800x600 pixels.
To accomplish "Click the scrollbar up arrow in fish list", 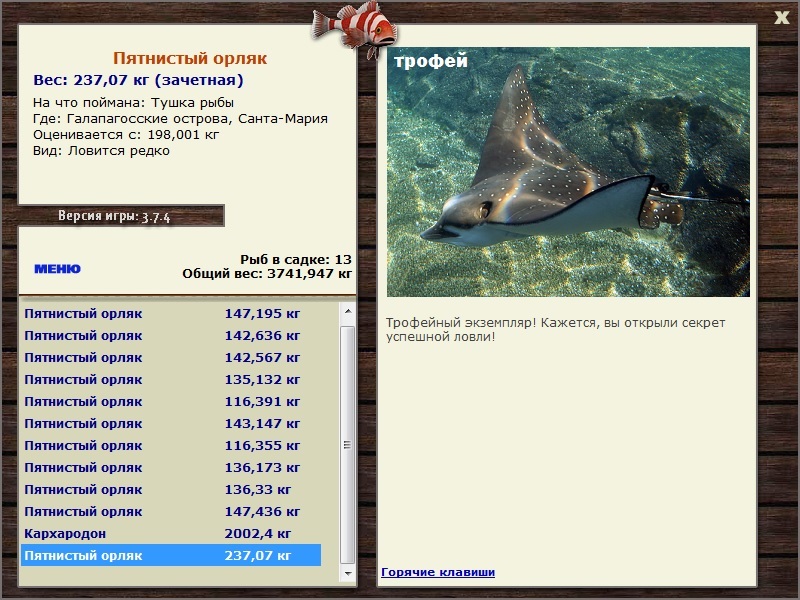I will [x=347, y=311].
